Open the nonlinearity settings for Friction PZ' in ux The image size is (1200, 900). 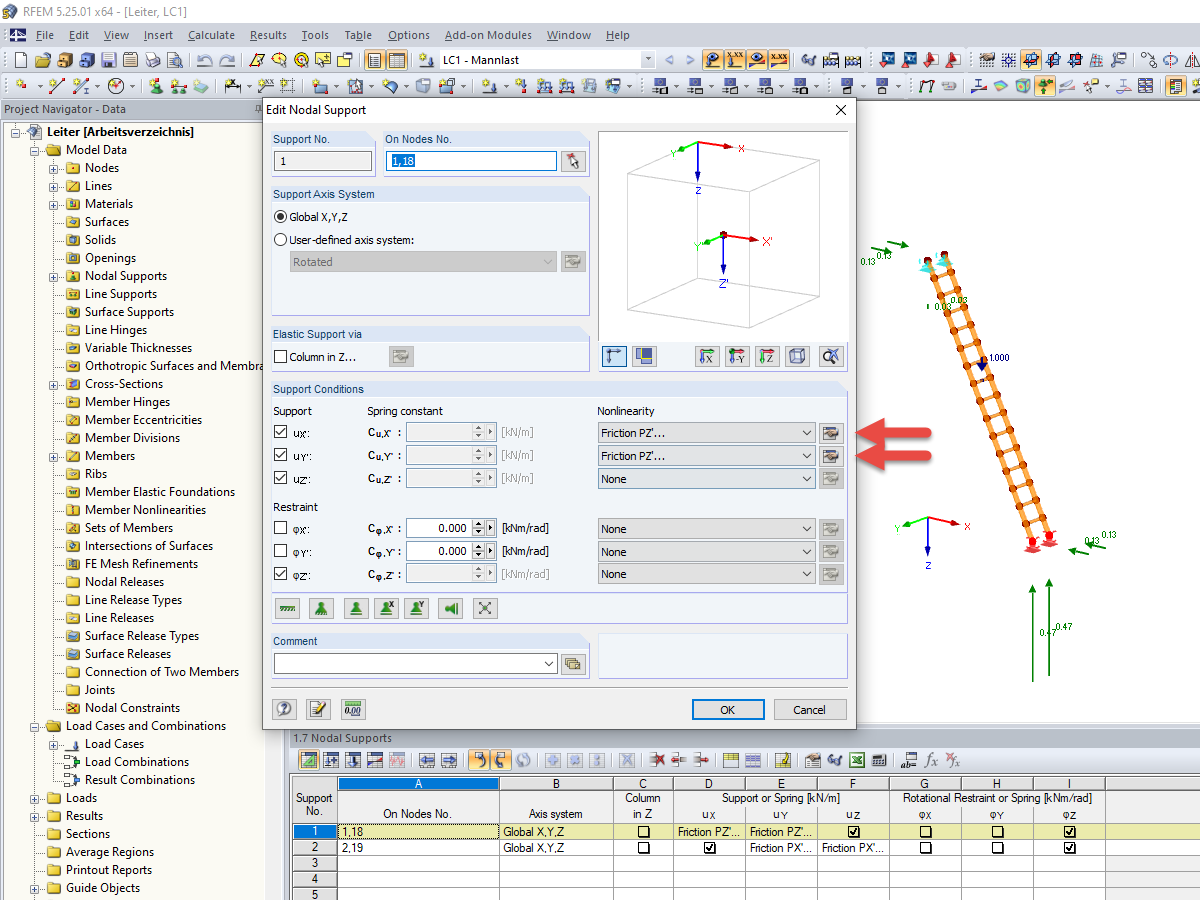831,432
